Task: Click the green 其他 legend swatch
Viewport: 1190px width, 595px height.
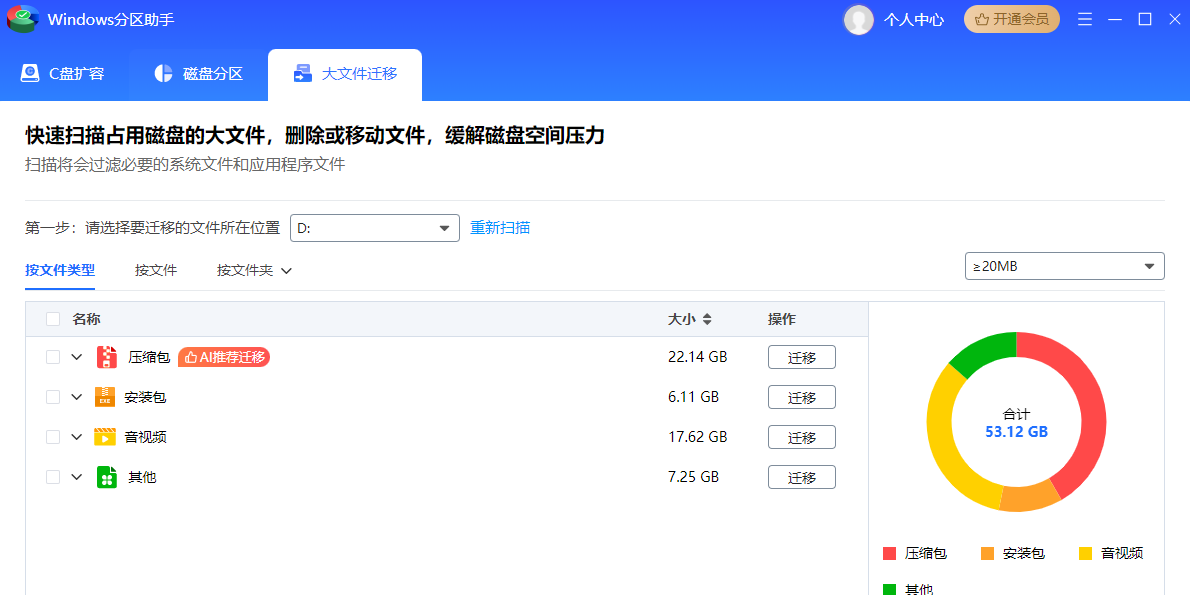Action: pyautogui.click(x=889, y=589)
